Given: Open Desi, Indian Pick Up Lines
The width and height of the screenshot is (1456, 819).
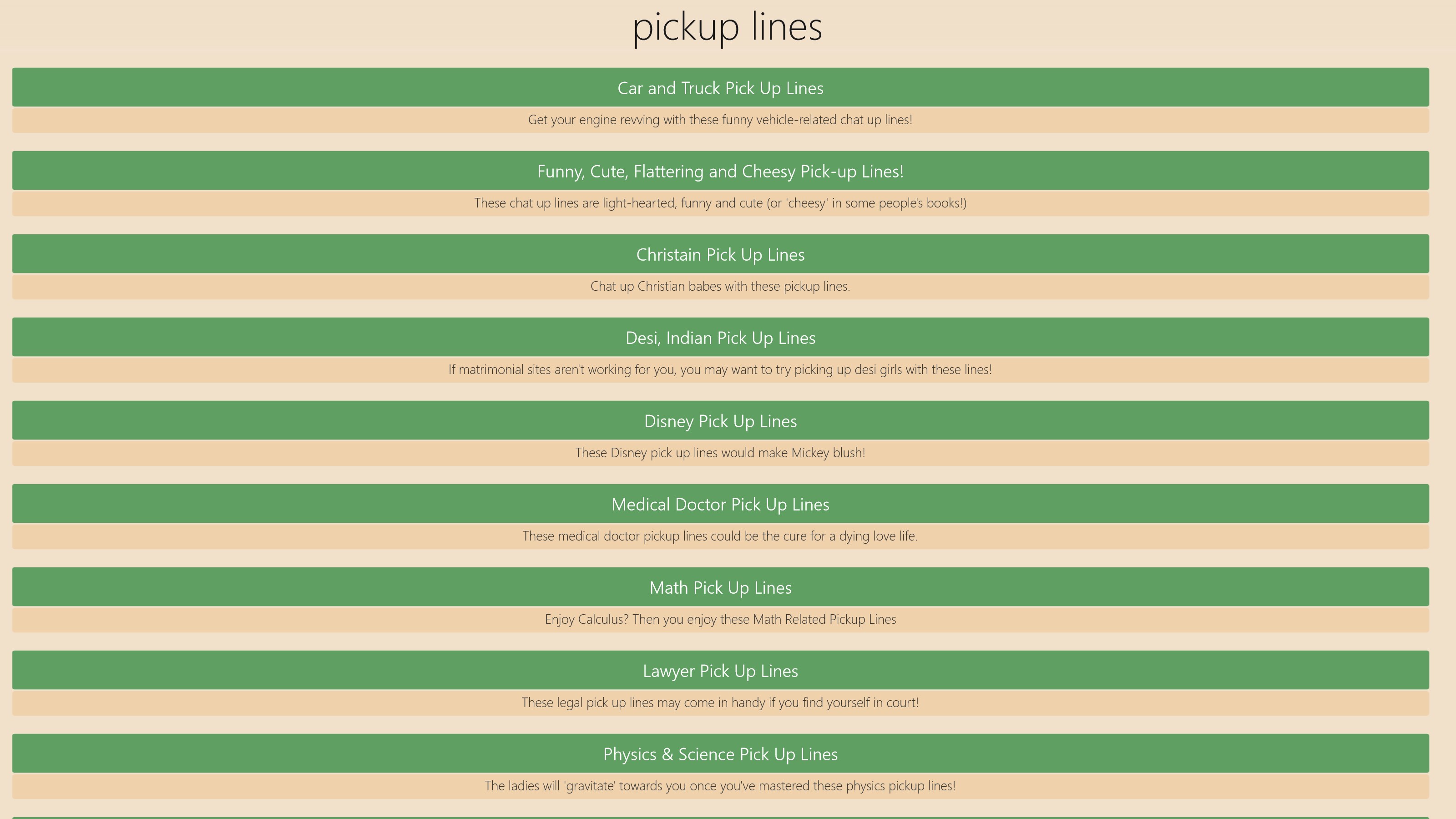Looking at the screenshot, I should point(720,338).
